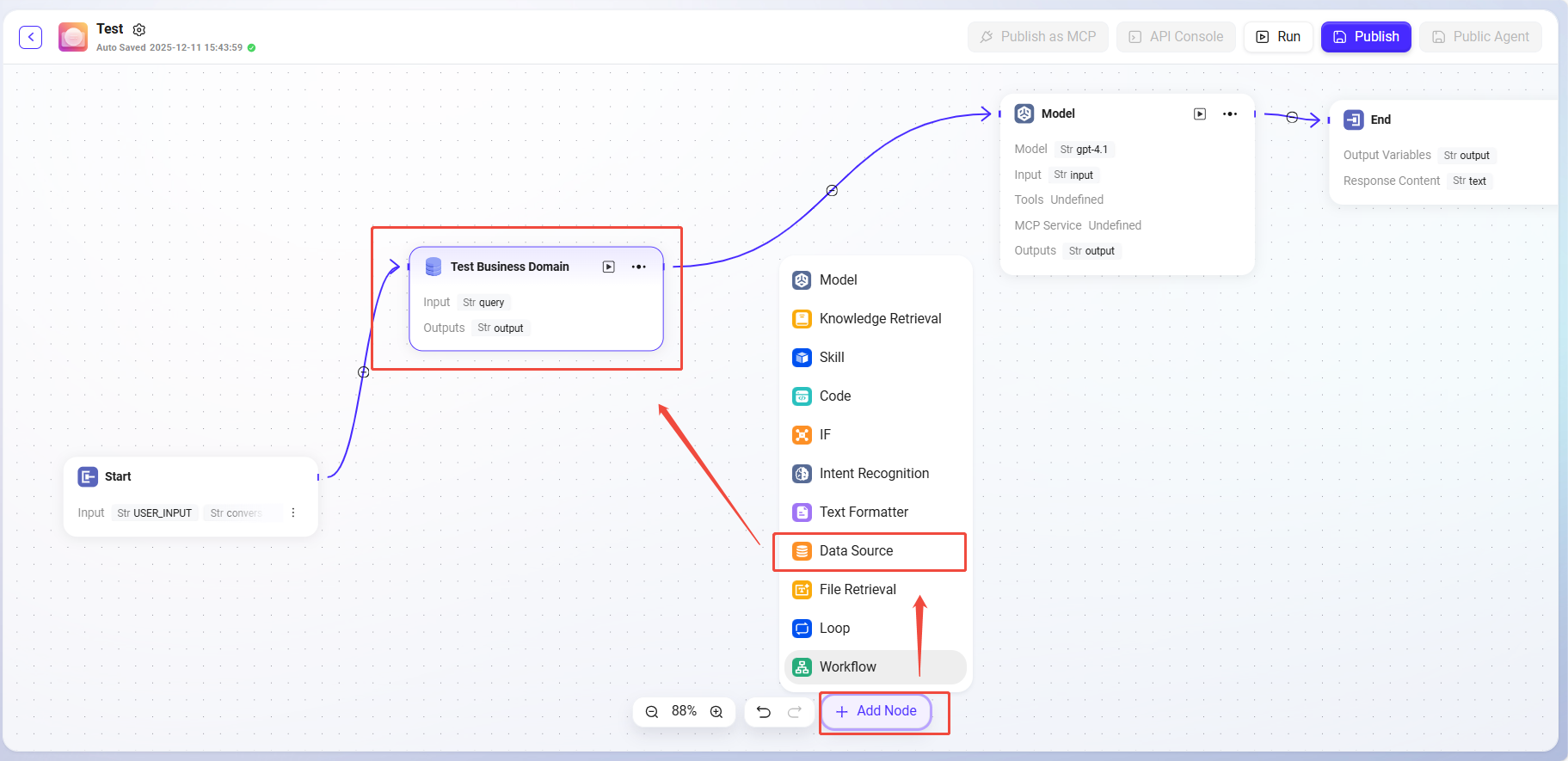Image resolution: width=1568 pixels, height=761 pixels.
Task: Click the back arrow button
Action: click(x=31, y=37)
